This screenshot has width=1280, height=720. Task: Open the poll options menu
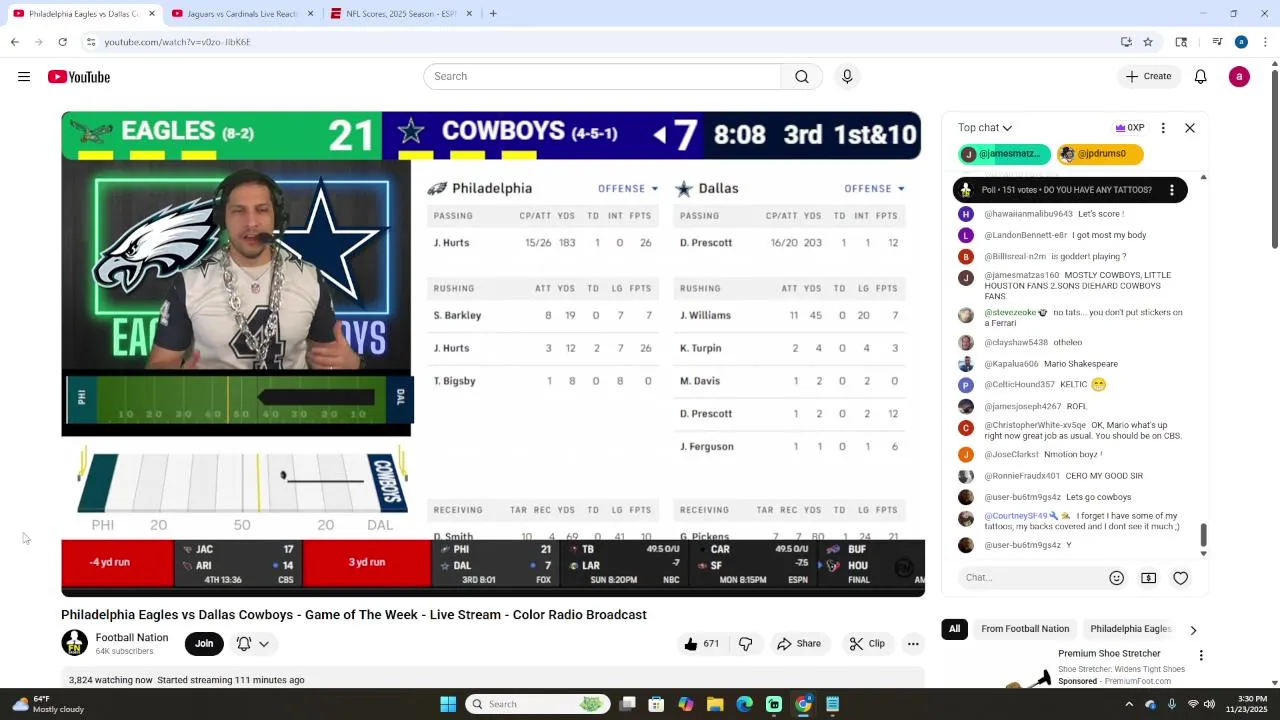1172,190
